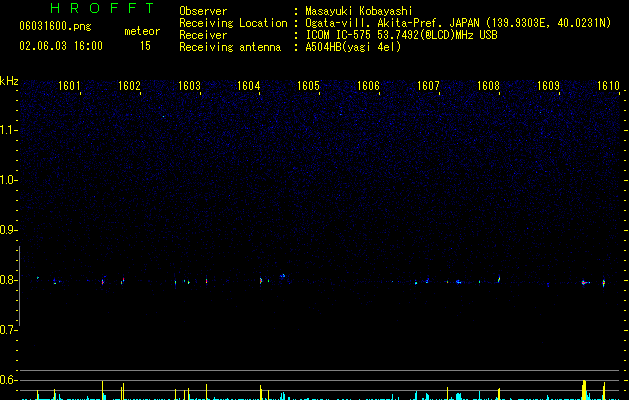Screen dimensions: 629x400
Task: Click the 1604 time marker
Action: coord(249,86)
